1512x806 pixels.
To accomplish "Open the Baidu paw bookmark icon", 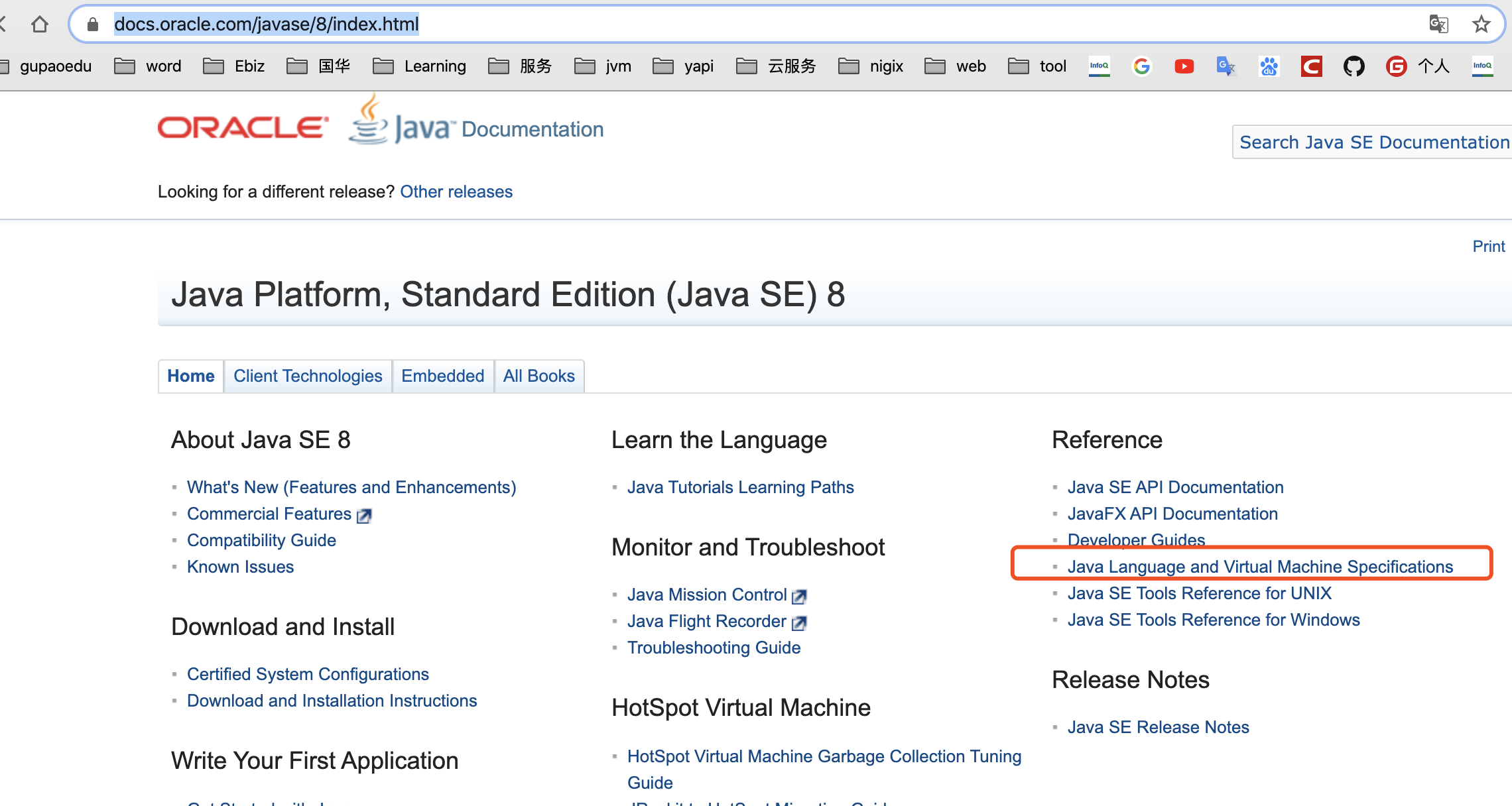I will pos(1269,66).
